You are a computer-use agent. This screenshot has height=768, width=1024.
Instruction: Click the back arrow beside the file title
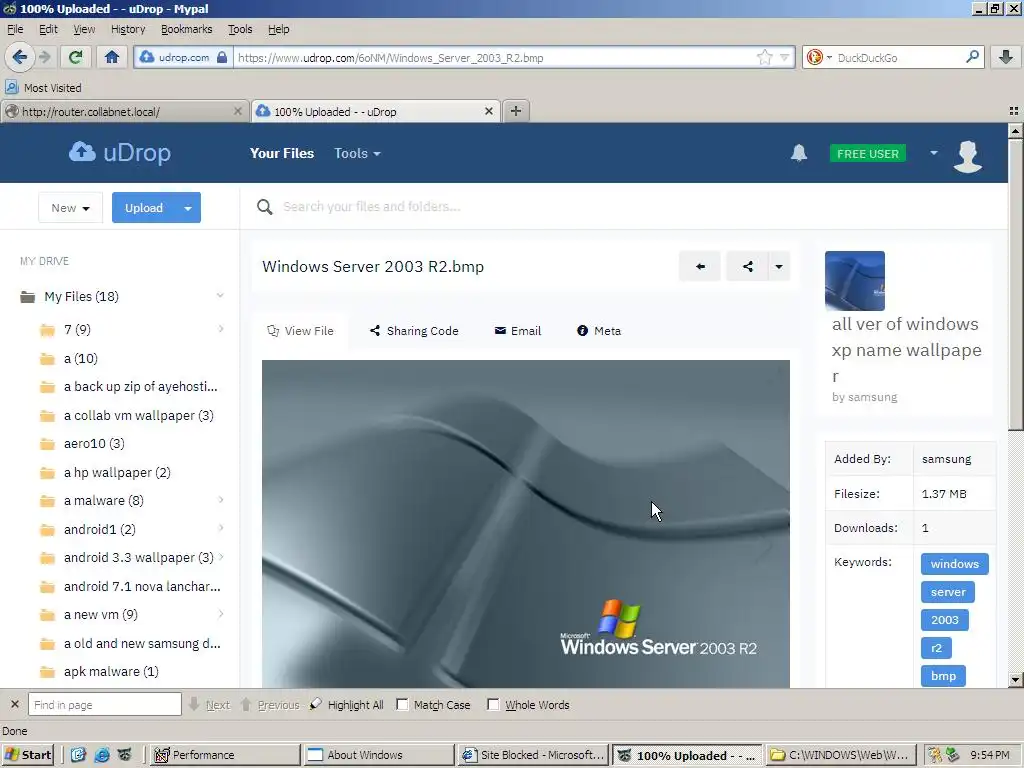click(x=700, y=266)
